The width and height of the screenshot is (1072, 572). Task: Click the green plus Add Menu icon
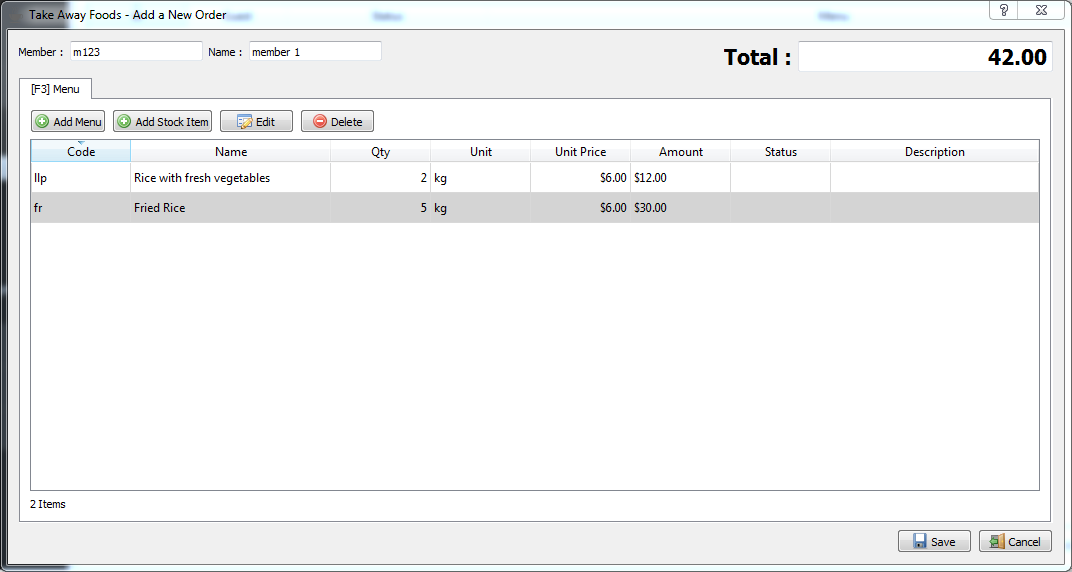click(41, 122)
